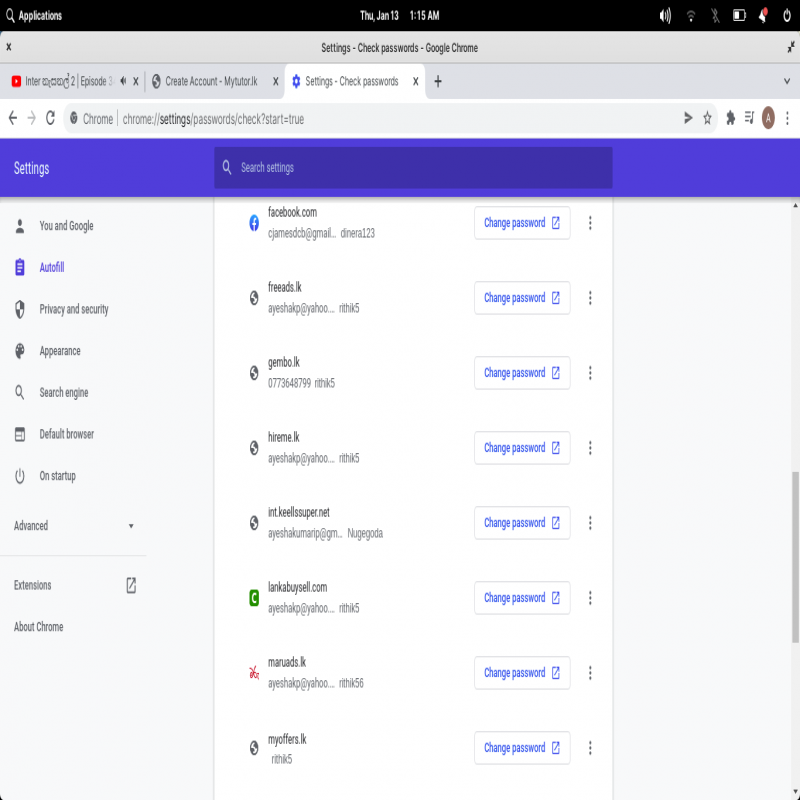Select Privacy and security in sidebar

73,310
